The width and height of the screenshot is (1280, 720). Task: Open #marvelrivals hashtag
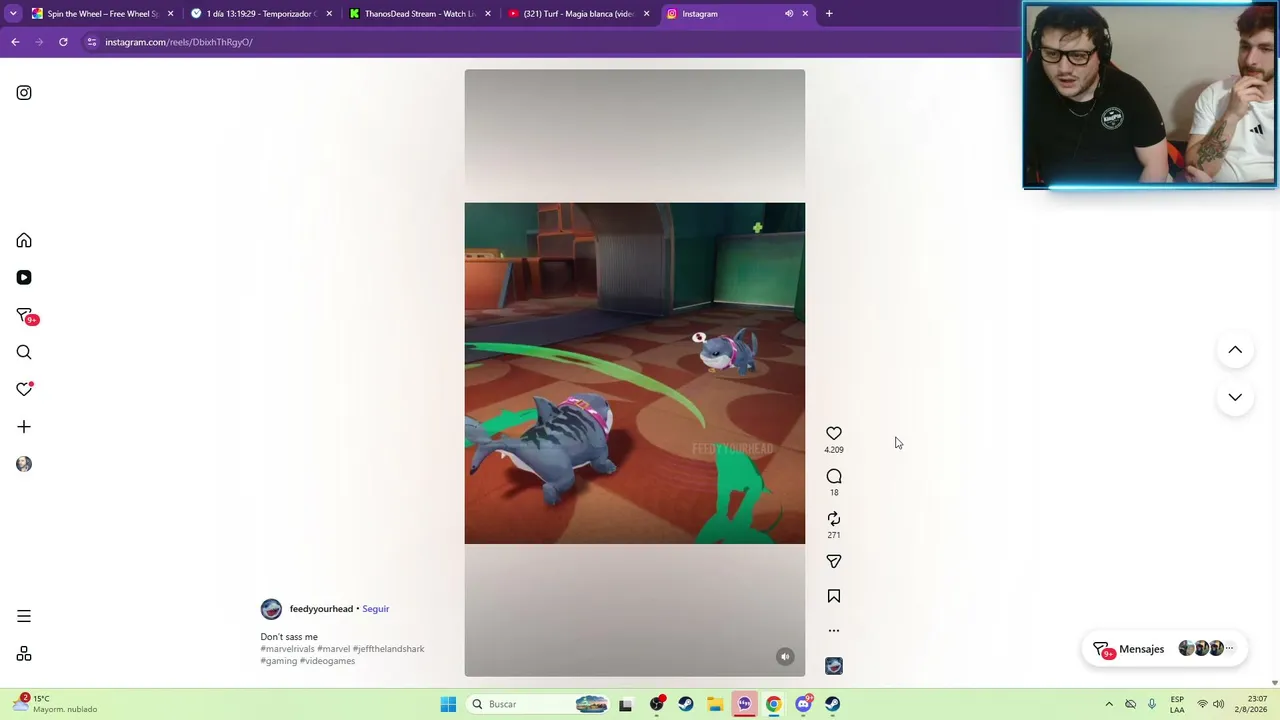(x=287, y=649)
